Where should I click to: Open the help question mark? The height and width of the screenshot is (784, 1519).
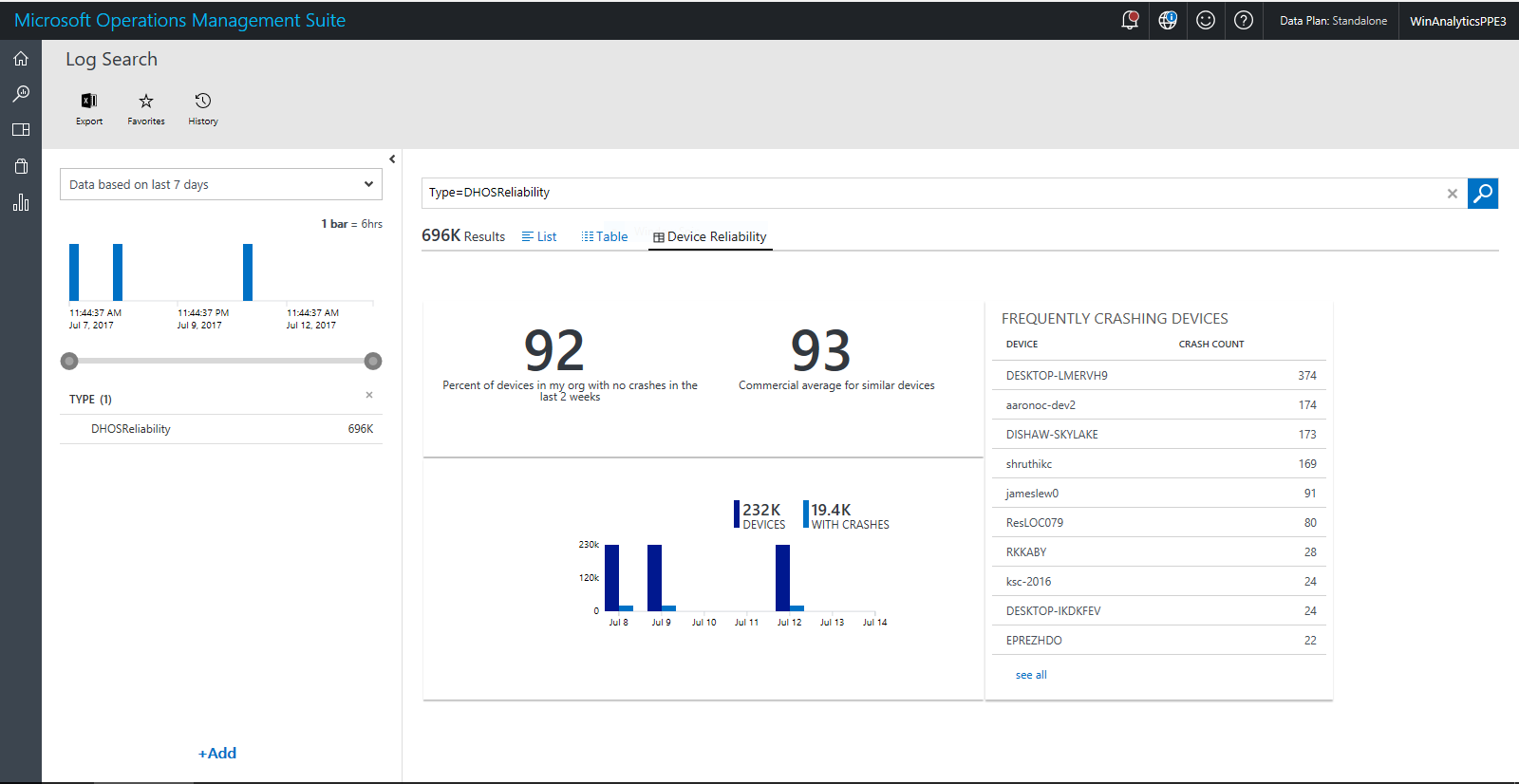pos(1244,20)
